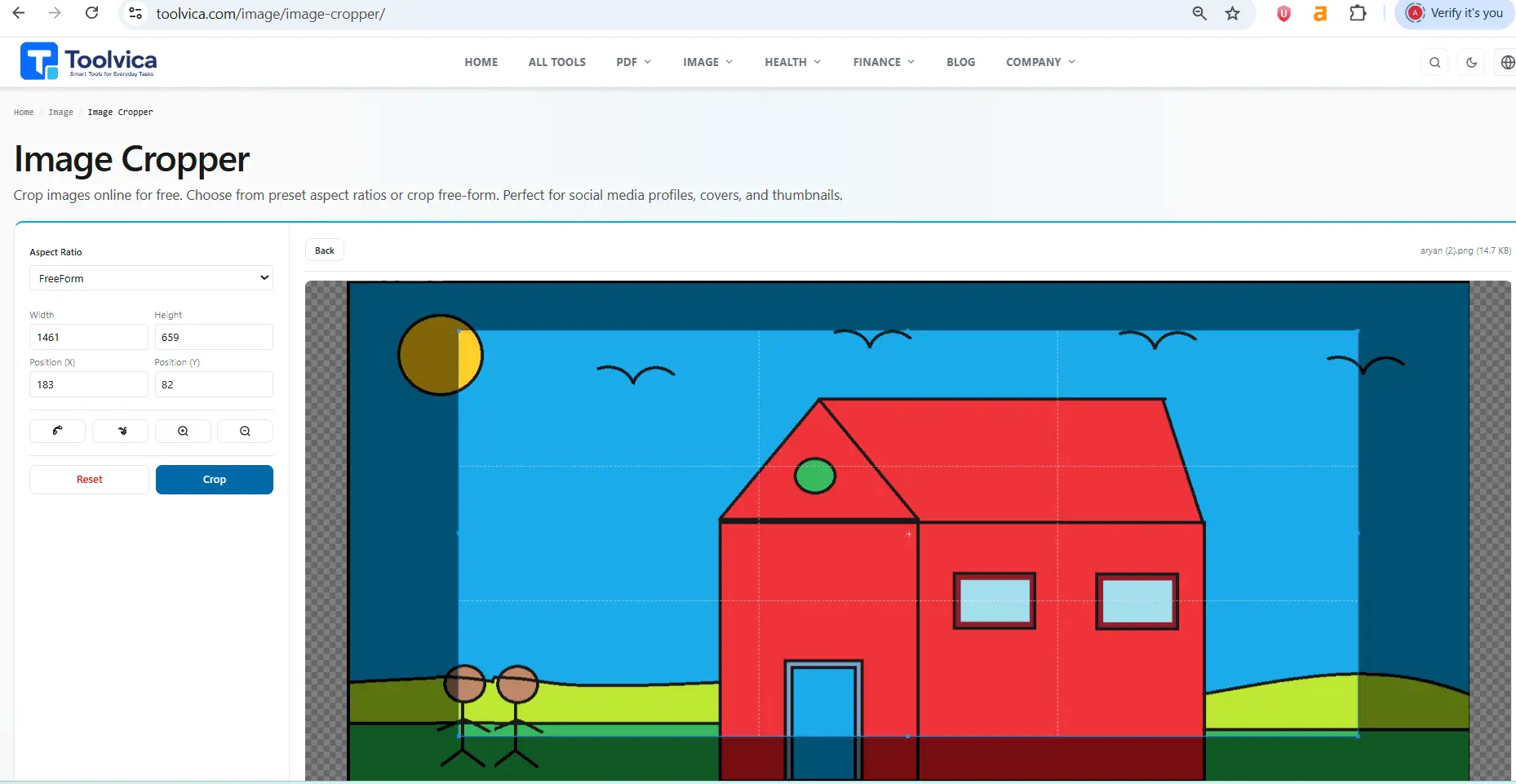
Task: Go back in the browser
Action: (x=19, y=13)
